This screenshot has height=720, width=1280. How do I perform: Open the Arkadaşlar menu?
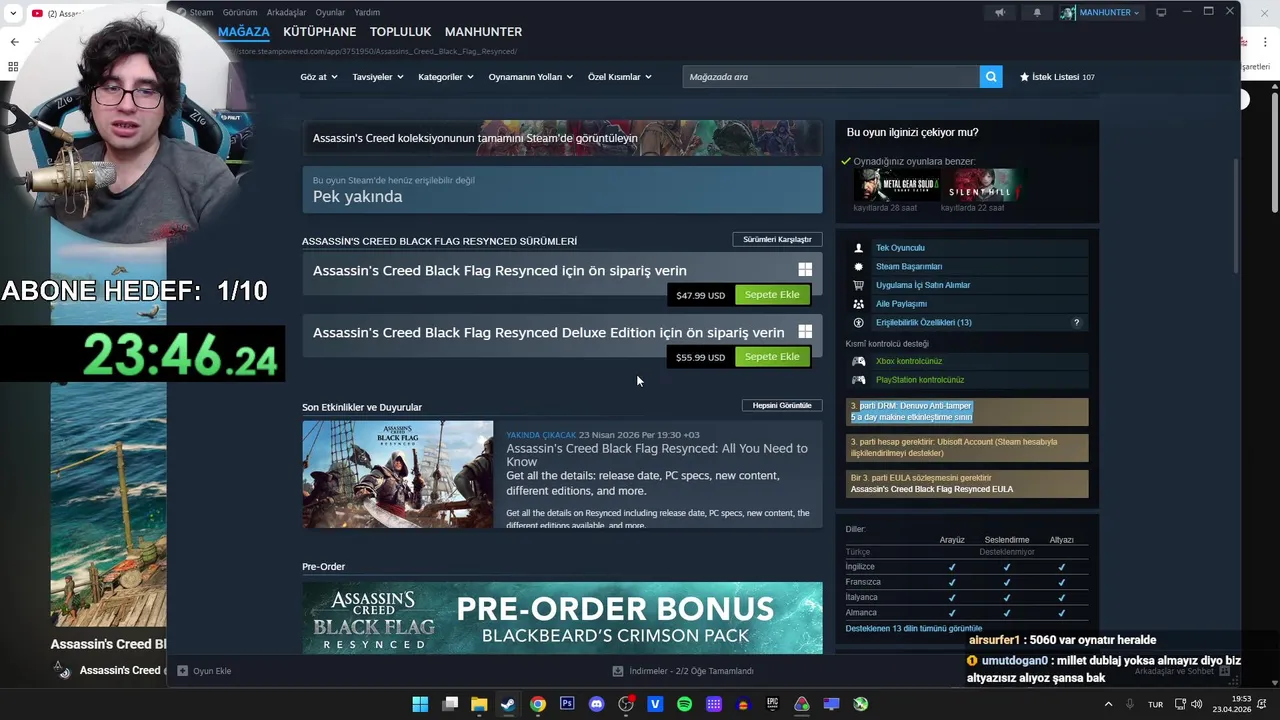(287, 13)
